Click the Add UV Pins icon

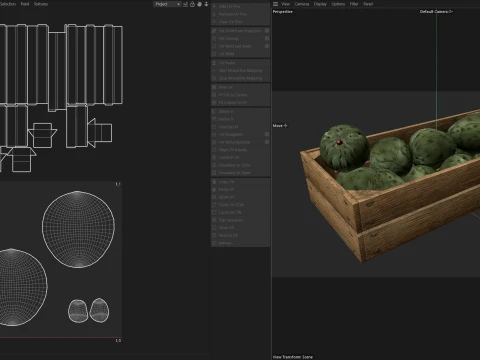click(214, 6)
